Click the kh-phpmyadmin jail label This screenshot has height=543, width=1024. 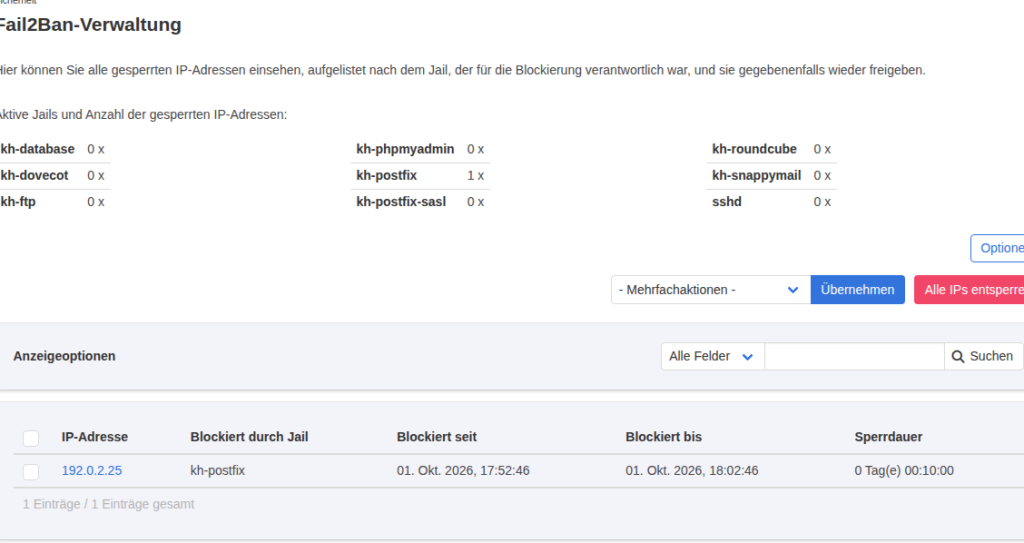tap(405, 149)
